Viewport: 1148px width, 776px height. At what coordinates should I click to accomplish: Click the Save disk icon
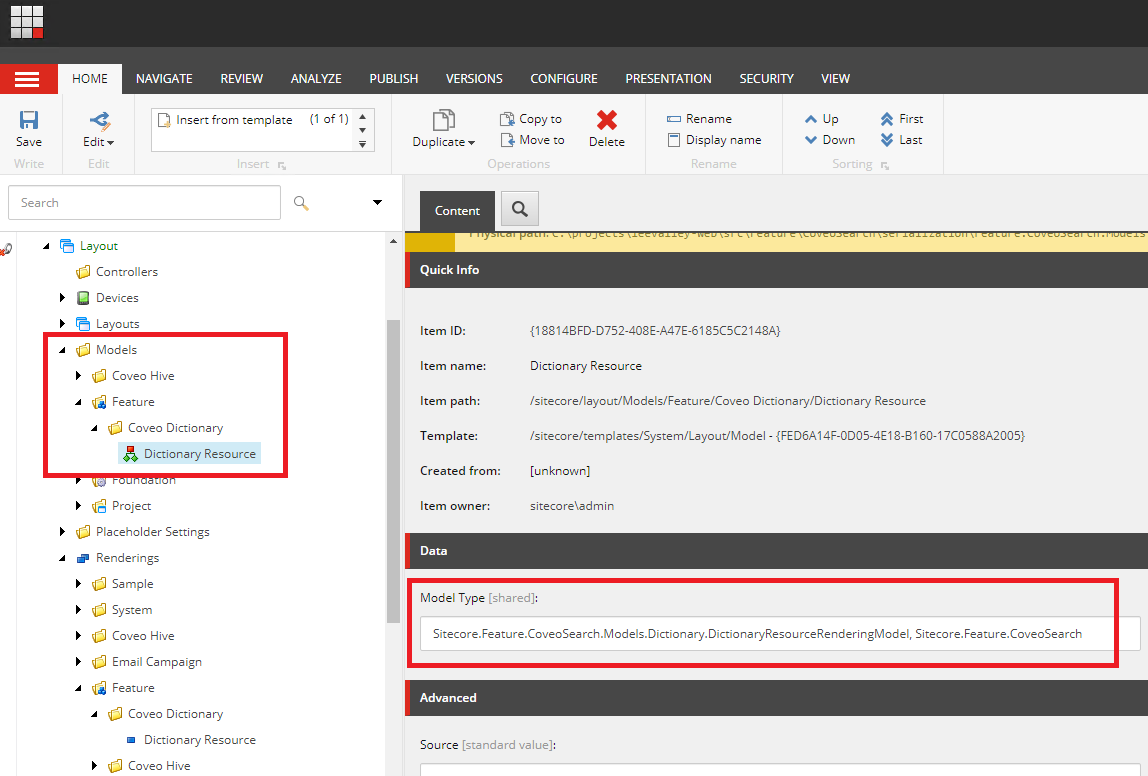pos(29,120)
